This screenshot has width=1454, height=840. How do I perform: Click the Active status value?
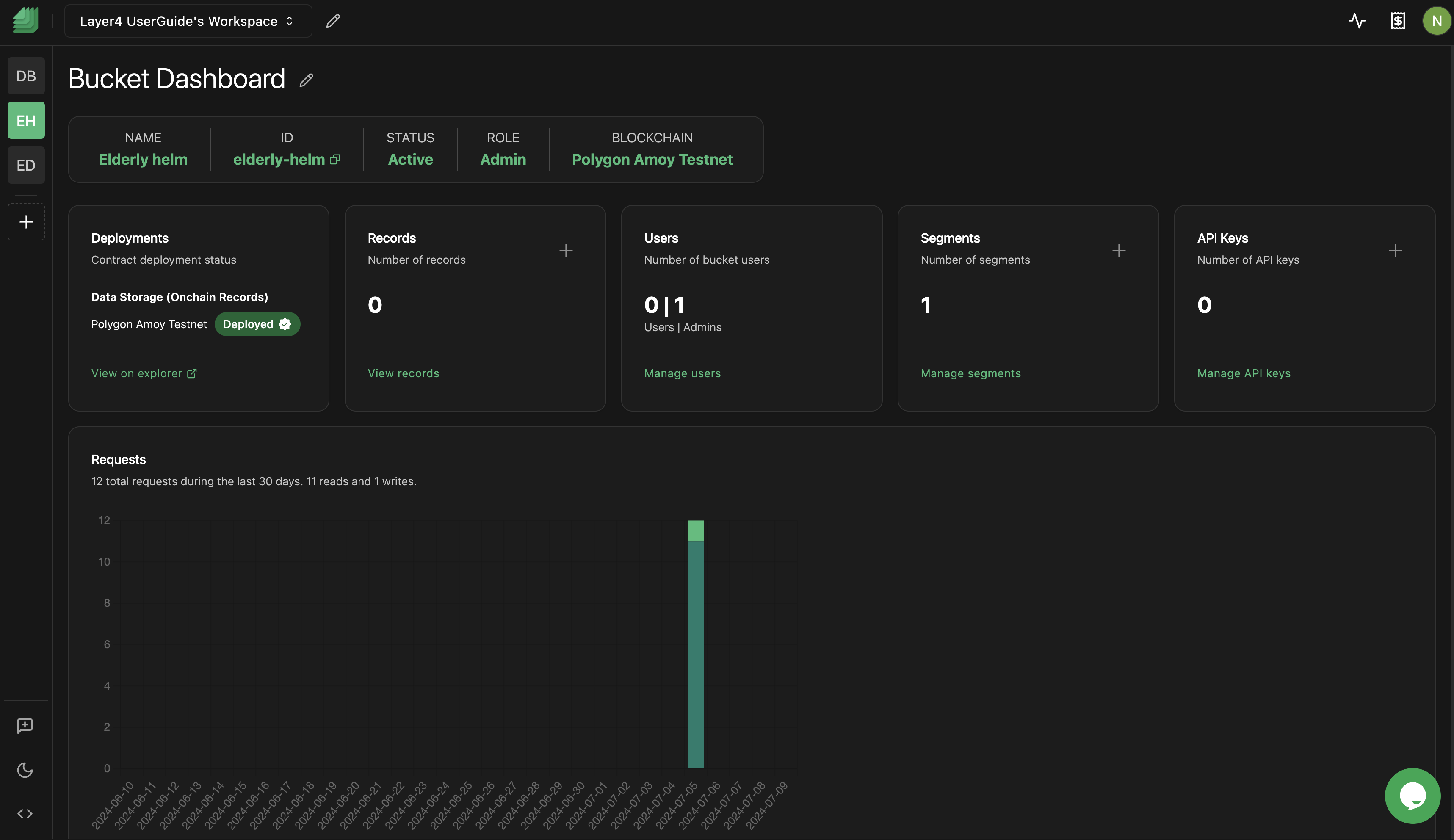click(x=410, y=160)
